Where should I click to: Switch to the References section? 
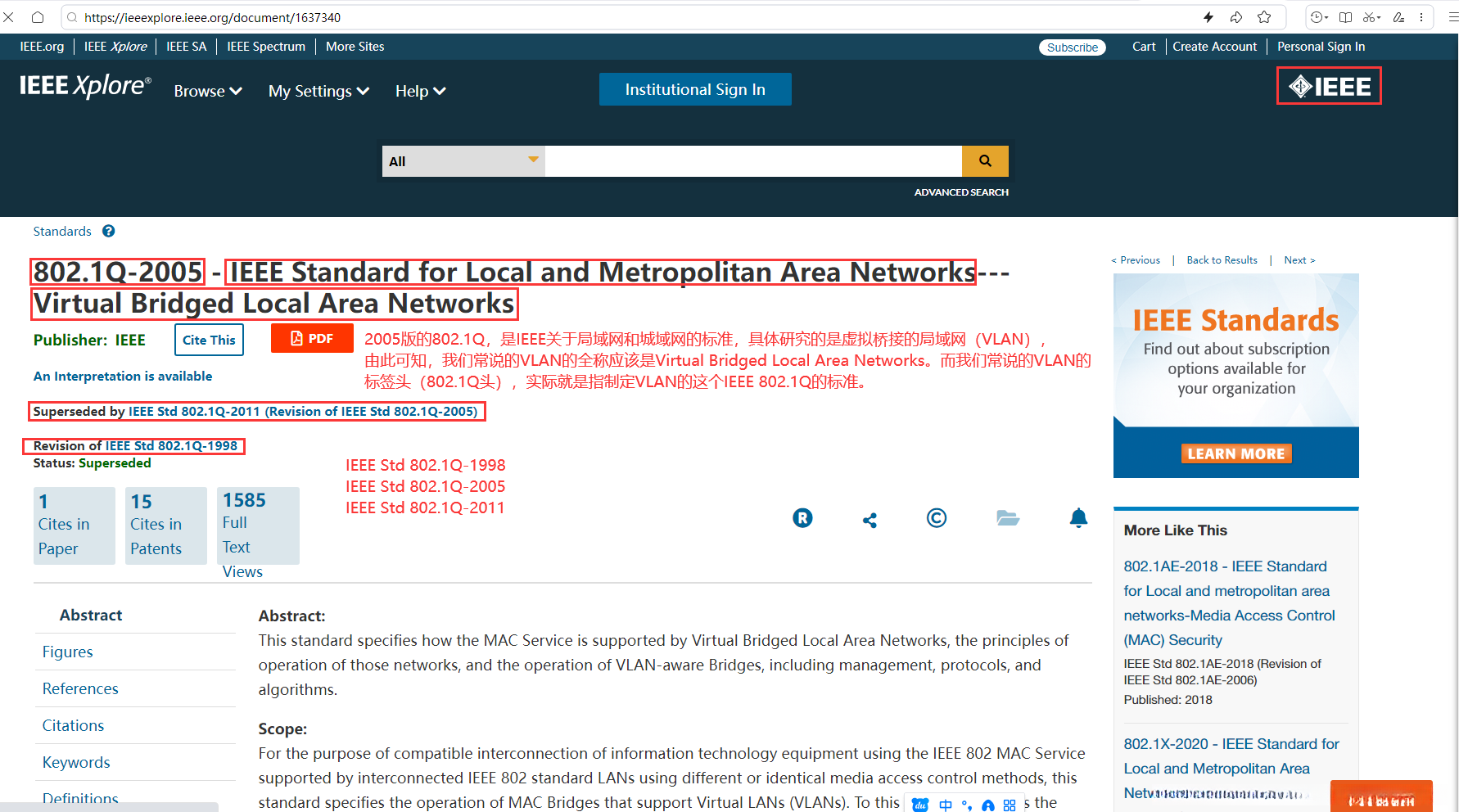point(80,688)
